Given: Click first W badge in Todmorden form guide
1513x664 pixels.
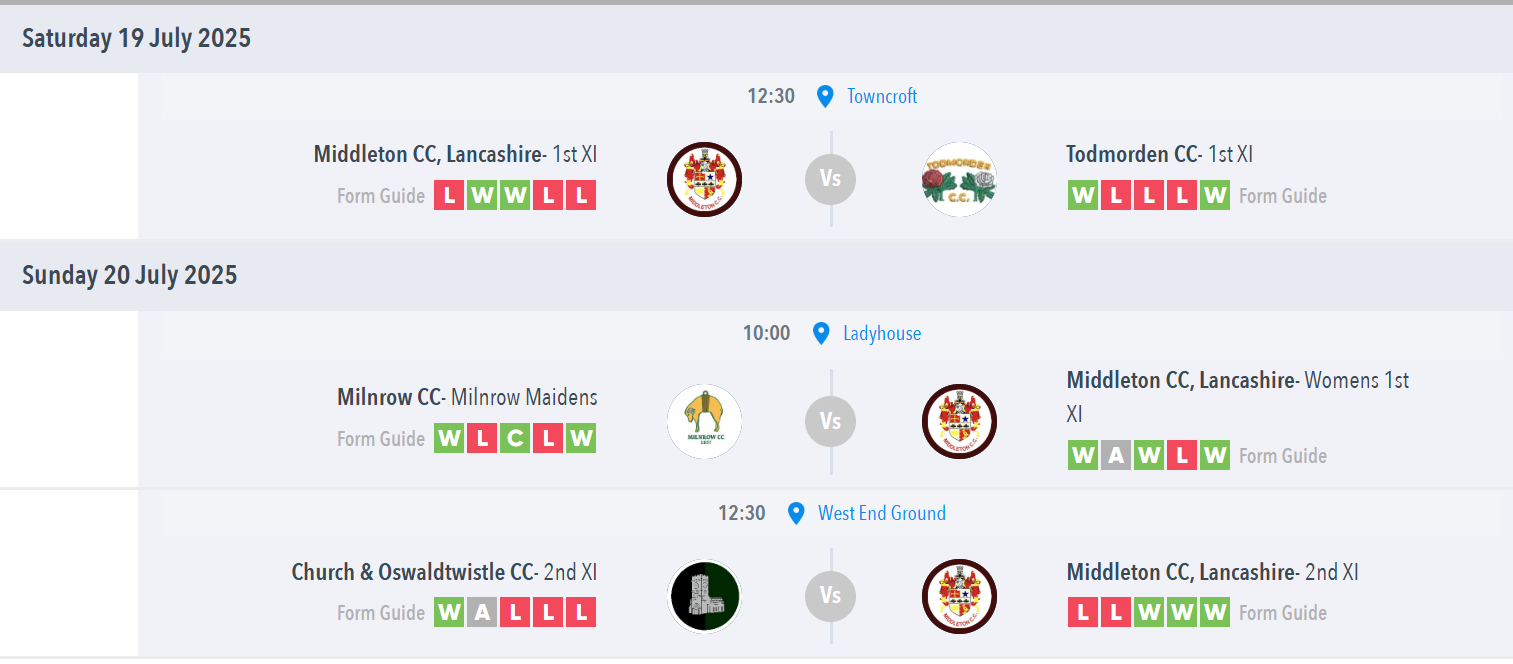Looking at the screenshot, I should tap(1083, 195).
